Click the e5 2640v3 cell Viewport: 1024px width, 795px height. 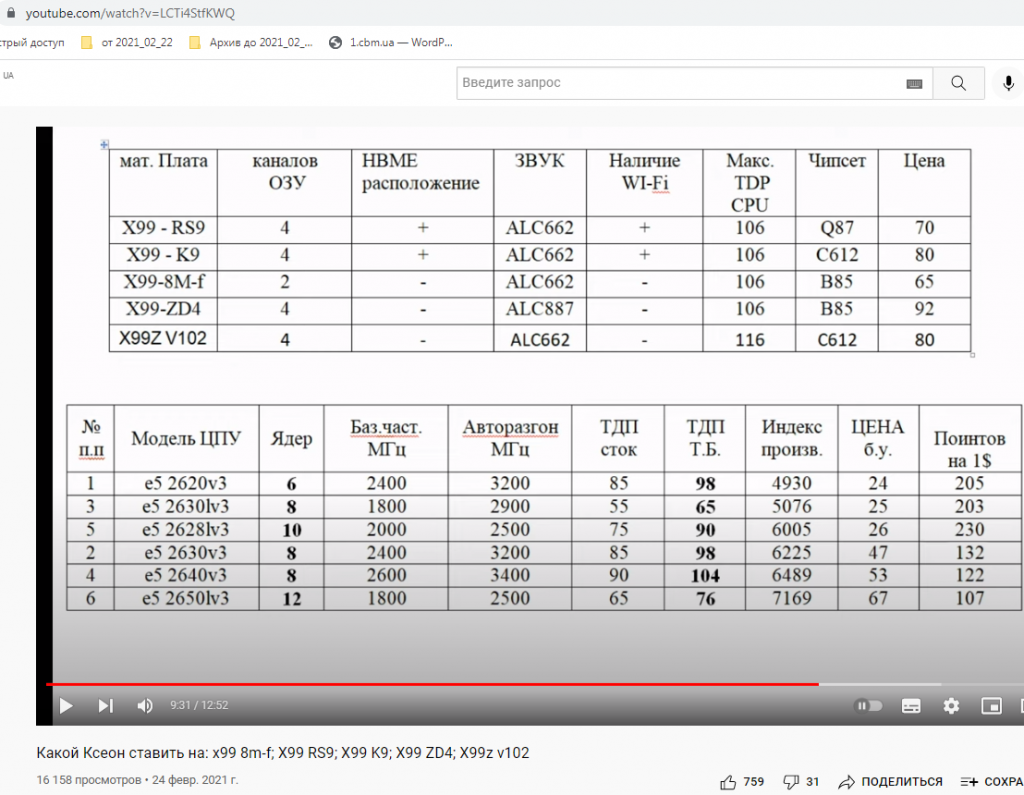[186, 576]
